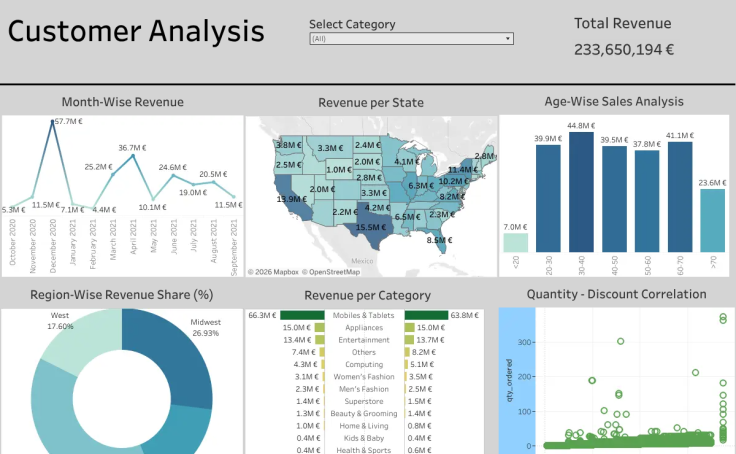This screenshot has width=736, height=454.
Task: Click Montana's 3.3M € map label
Action: coord(330,148)
